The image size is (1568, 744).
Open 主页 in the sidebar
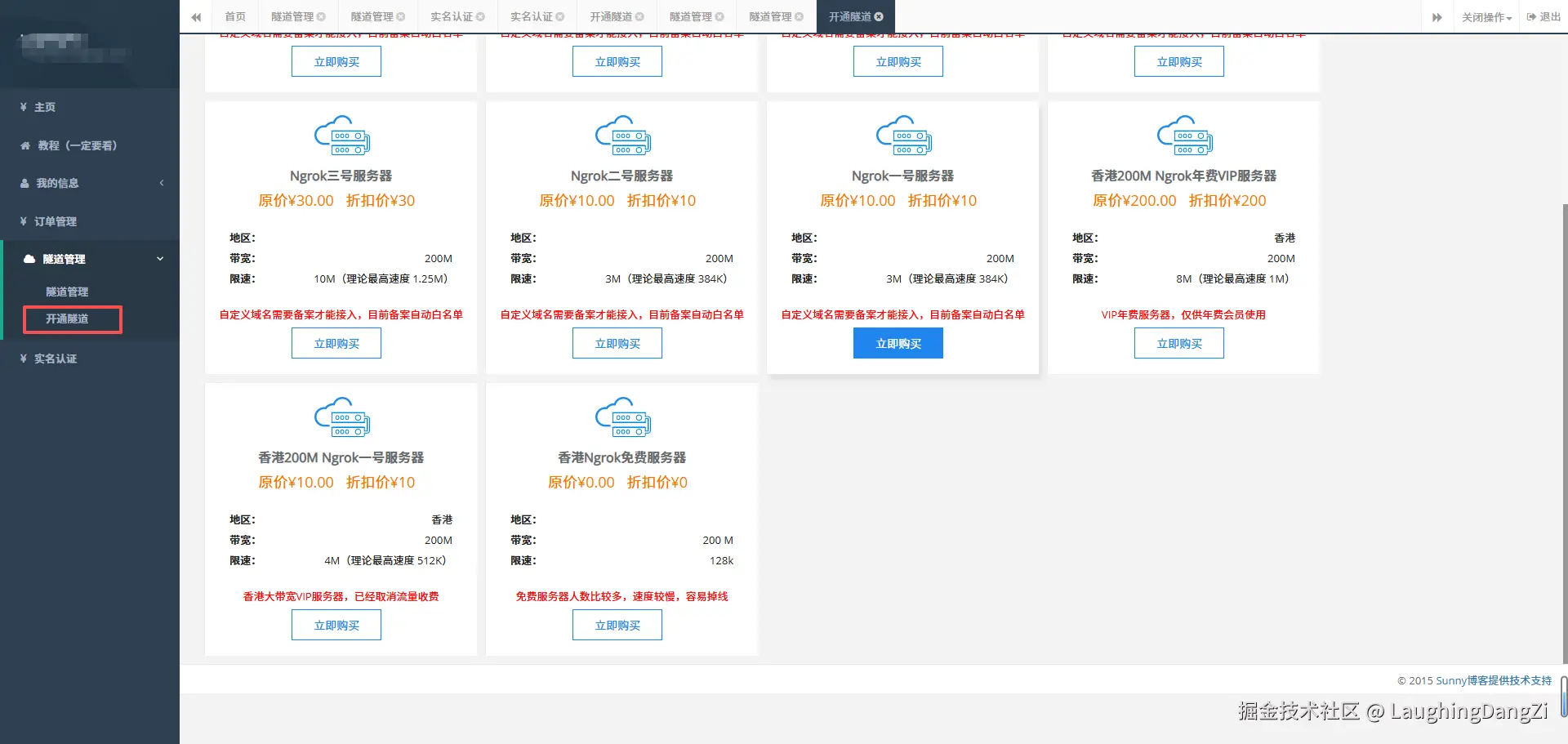click(90, 107)
